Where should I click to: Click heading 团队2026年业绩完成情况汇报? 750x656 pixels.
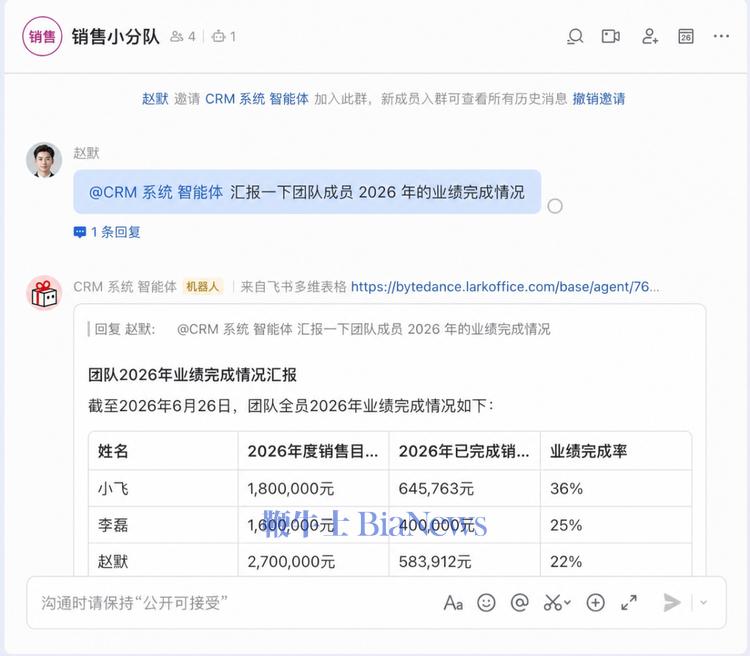click(x=192, y=375)
